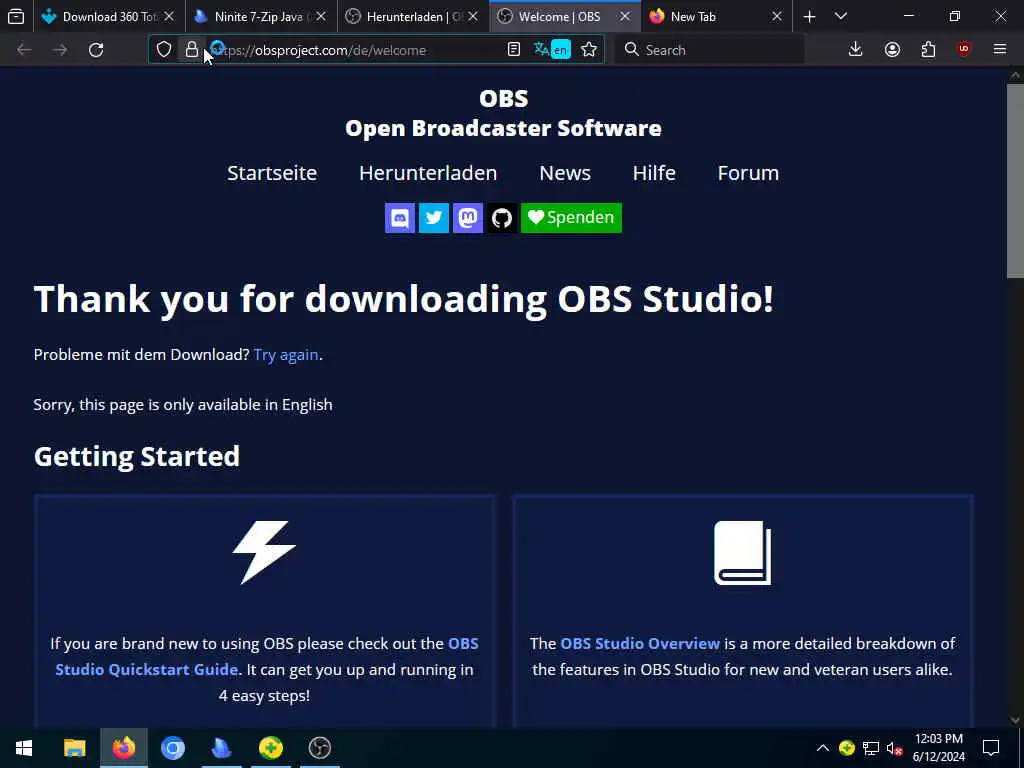Close the Welcome | OBS tab
This screenshot has height=768, width=1024.
pyautogui.click(x=625, y=17)
